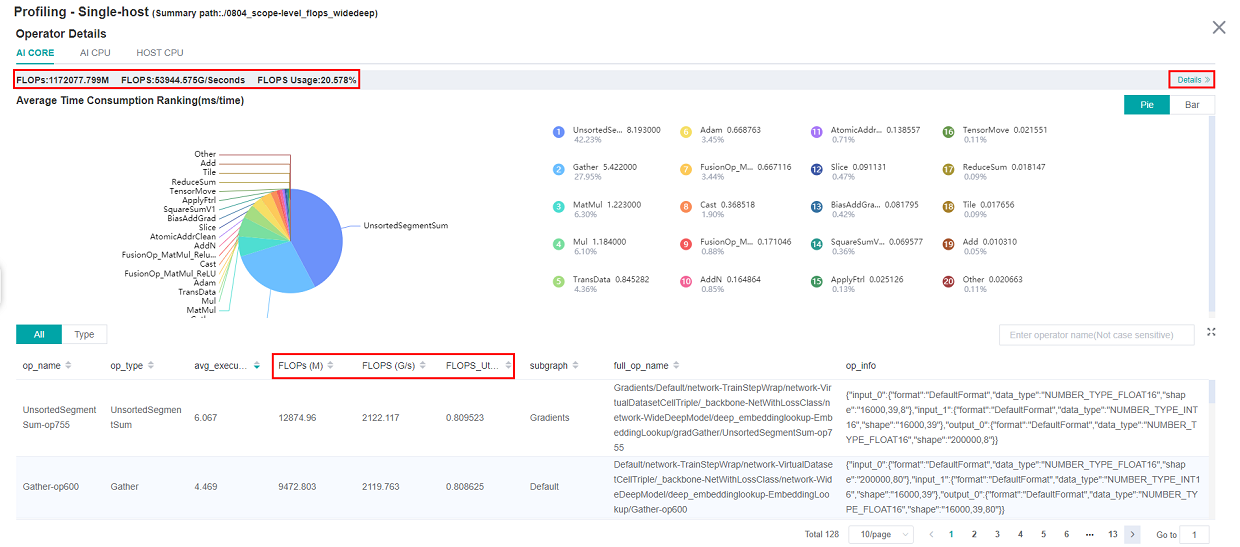Sort by full_op_name column
This screenshot has width=1240, height=547.
(675, 366)
